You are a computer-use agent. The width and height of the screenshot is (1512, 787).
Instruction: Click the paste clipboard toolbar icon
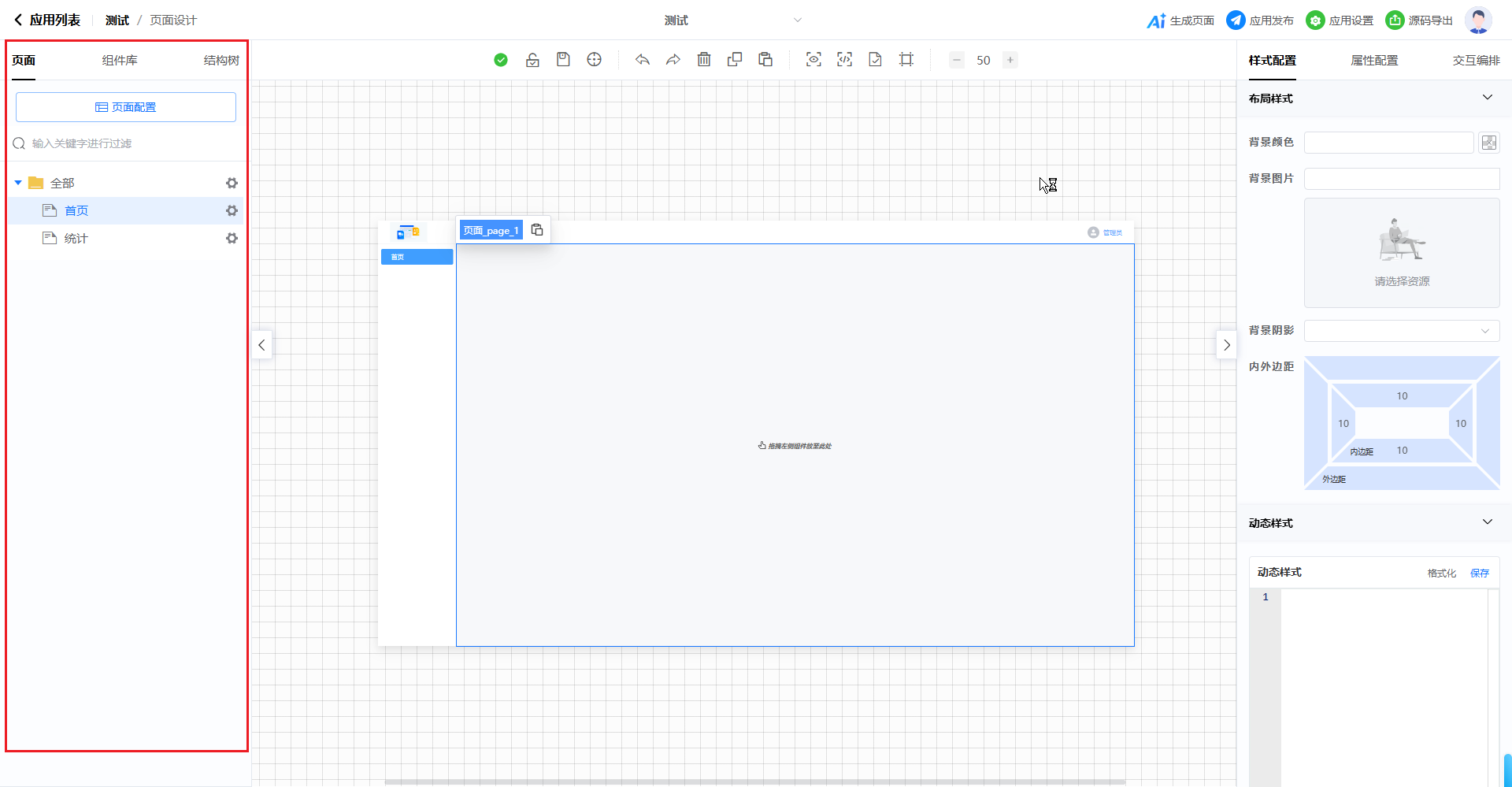[x=765, y=60]
